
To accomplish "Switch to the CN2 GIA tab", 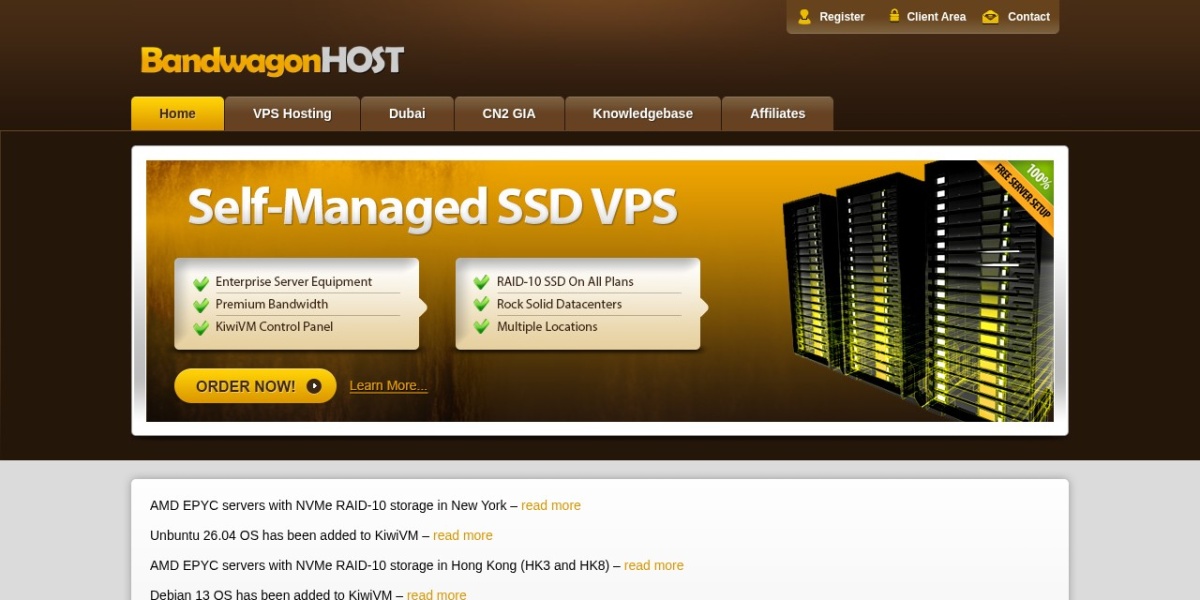I will point(509,114).
